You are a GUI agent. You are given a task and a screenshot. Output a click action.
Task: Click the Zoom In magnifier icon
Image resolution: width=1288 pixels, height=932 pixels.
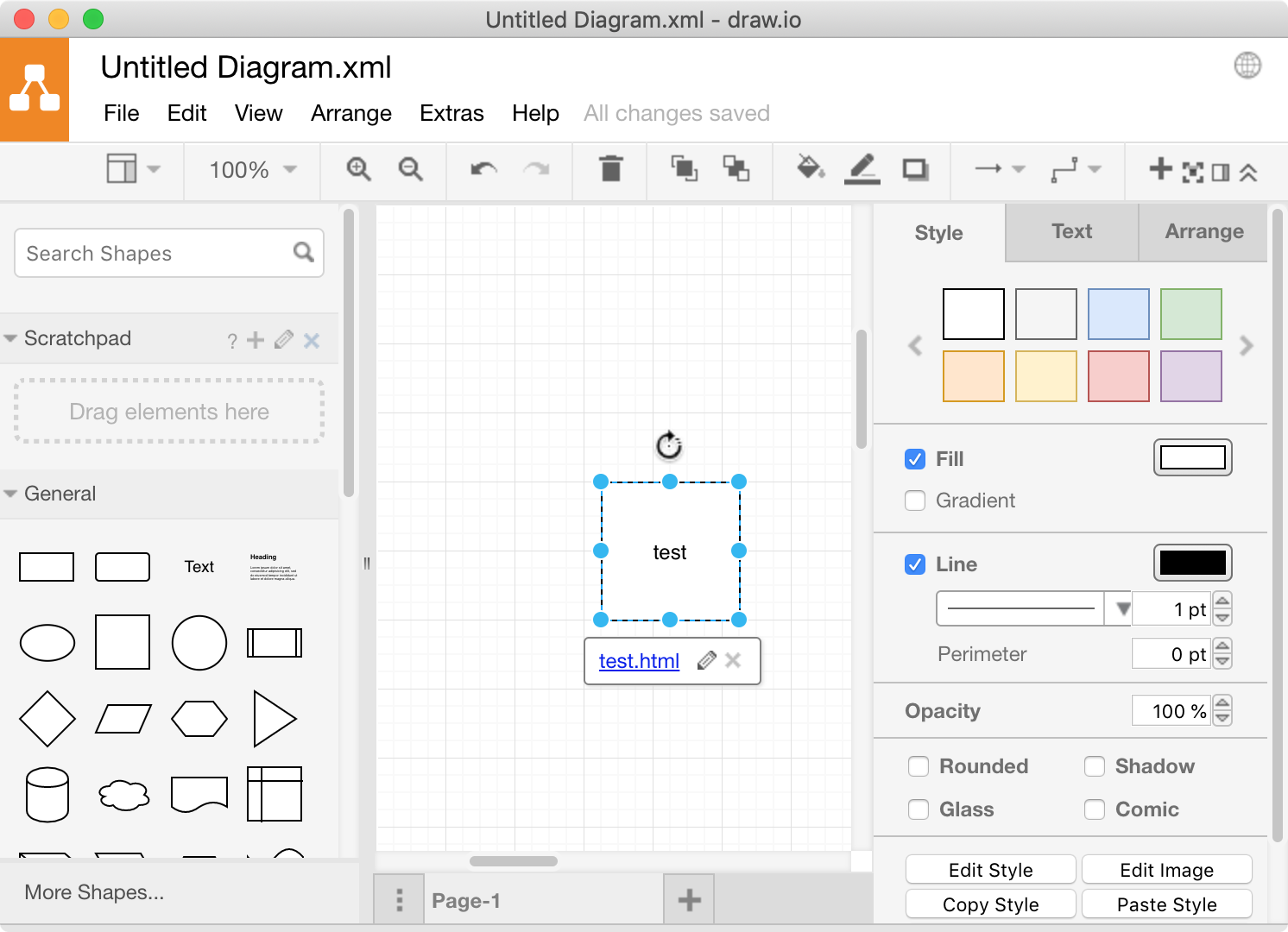pyautogui.click(x=359, y=170)
